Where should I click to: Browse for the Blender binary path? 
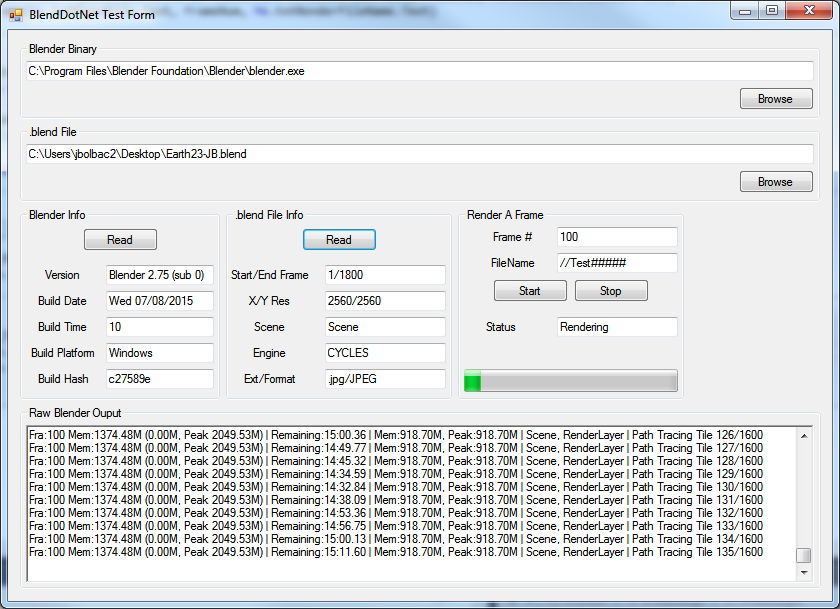(776, 99)
